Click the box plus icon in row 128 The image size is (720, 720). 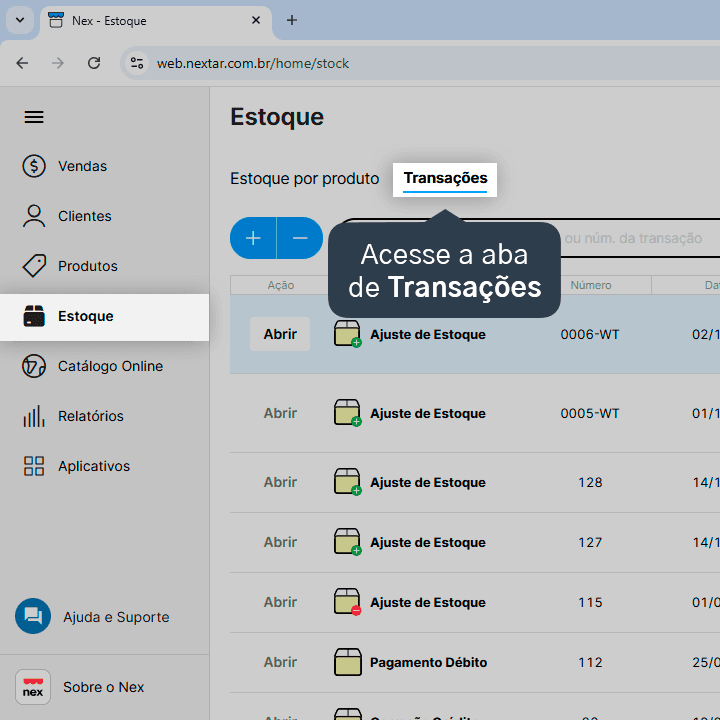348,482
